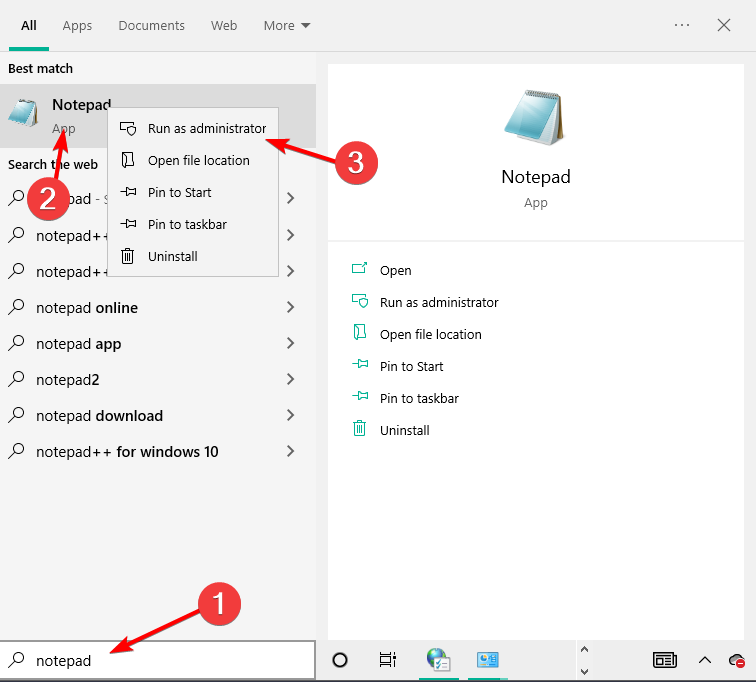Click the Notepad app icon in best match
This screenshot has width=756, height=682.
tap(23, 112)
